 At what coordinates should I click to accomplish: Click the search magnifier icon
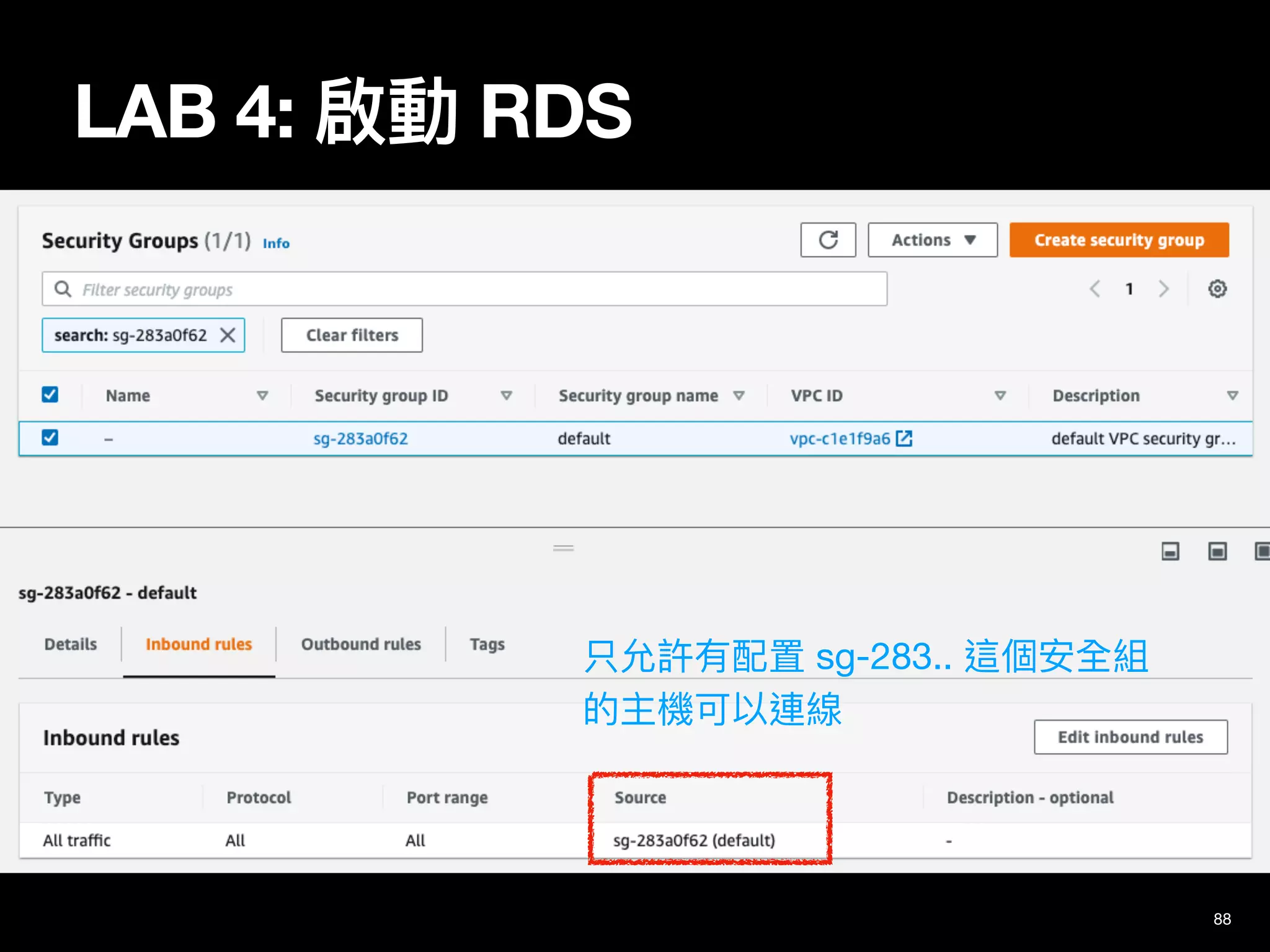coord(63,289)
